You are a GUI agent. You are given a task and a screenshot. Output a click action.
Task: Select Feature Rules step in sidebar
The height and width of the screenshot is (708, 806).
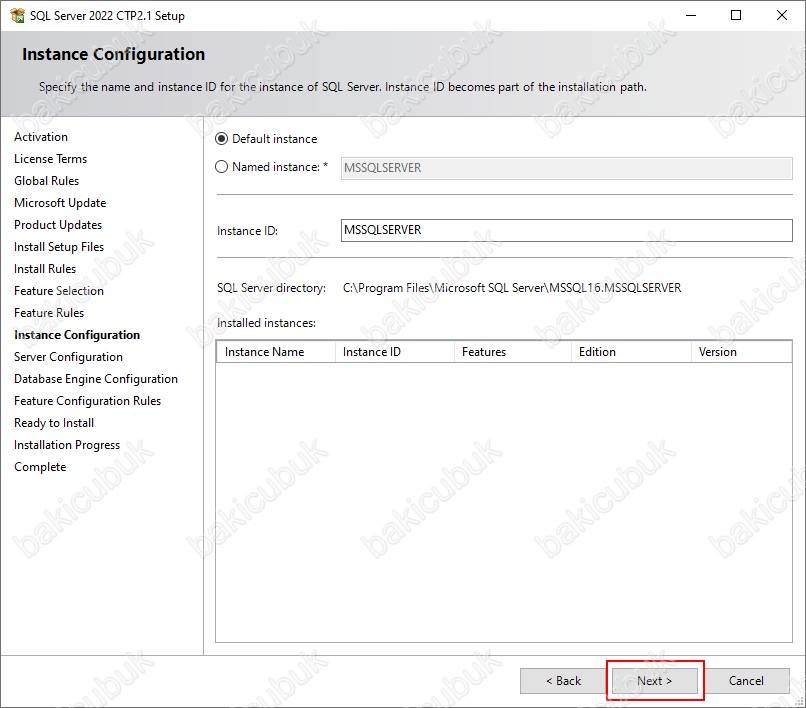tap(49, 313)
